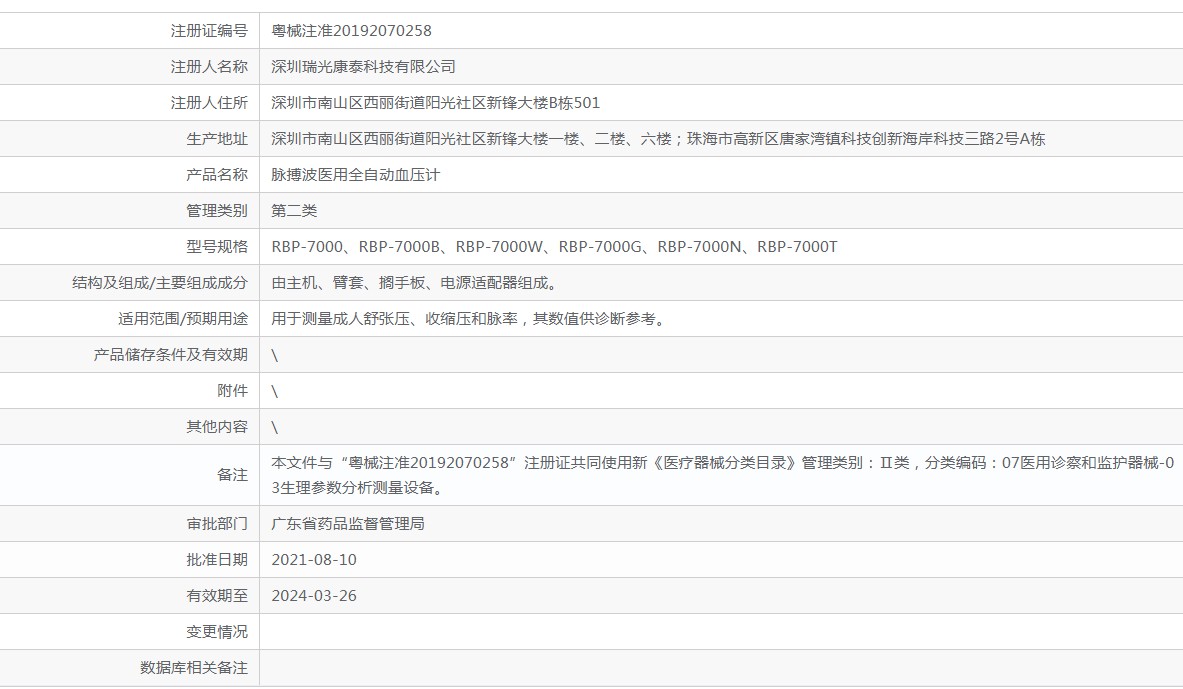Click intended use text 用于测量成人舒张压
The height and width of the screenshot is (689, 1183).
(470, 319)
